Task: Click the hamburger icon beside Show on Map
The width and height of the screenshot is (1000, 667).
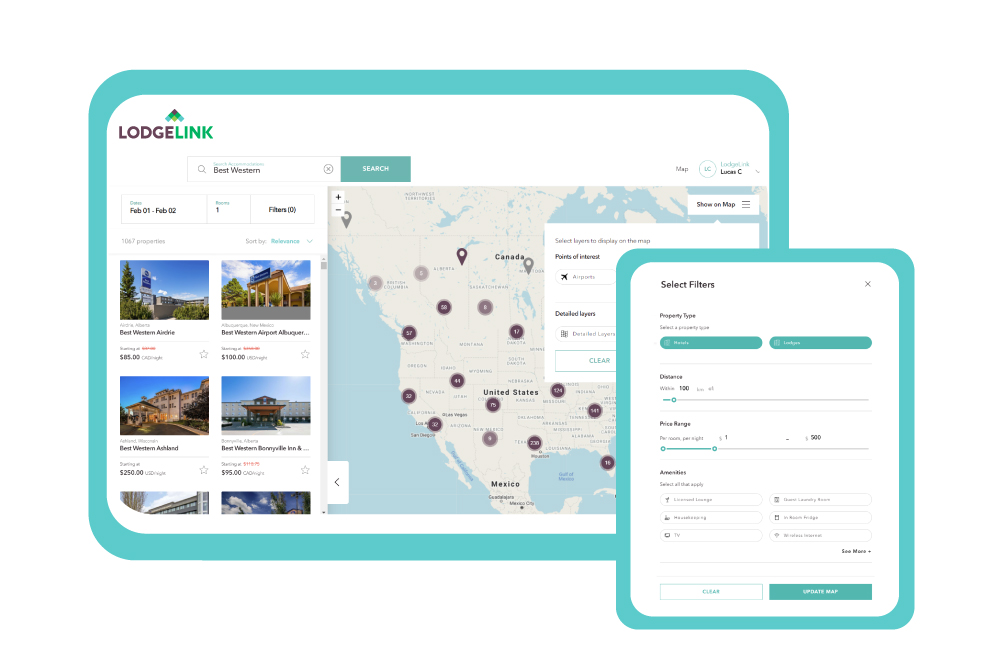Action: coord(746,204)
